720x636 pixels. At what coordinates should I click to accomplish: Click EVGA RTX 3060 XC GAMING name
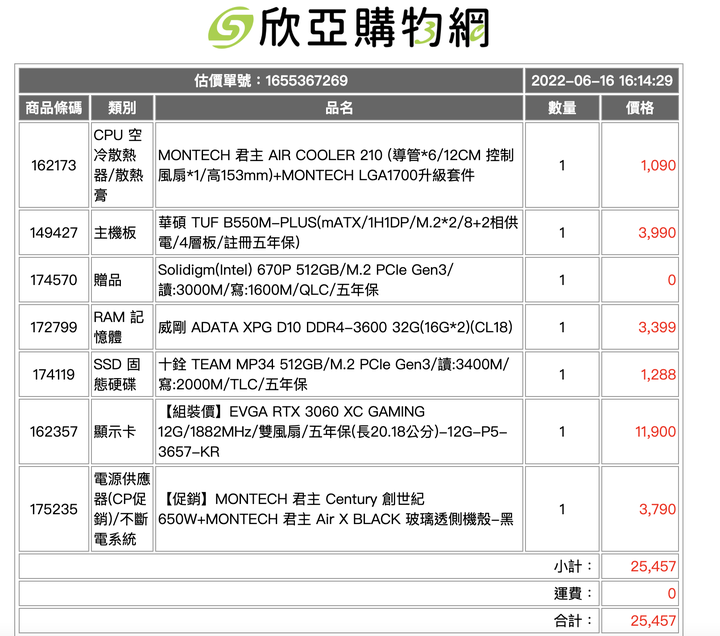point(332,432)
